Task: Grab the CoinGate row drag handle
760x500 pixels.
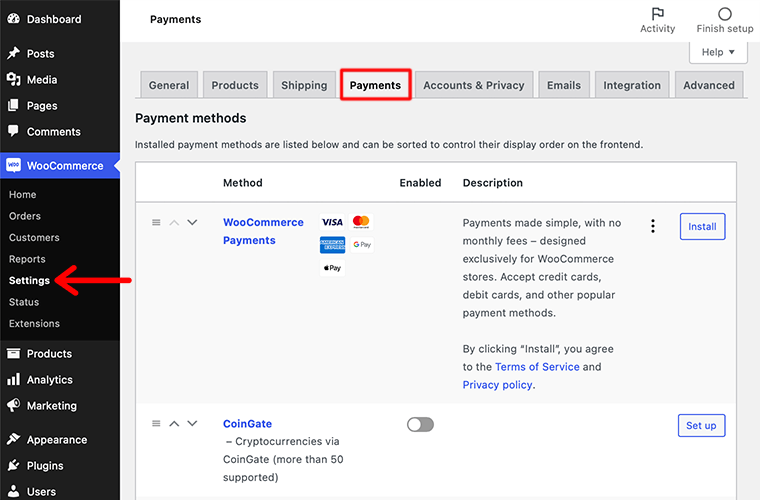Action: (x=156, y=423)
